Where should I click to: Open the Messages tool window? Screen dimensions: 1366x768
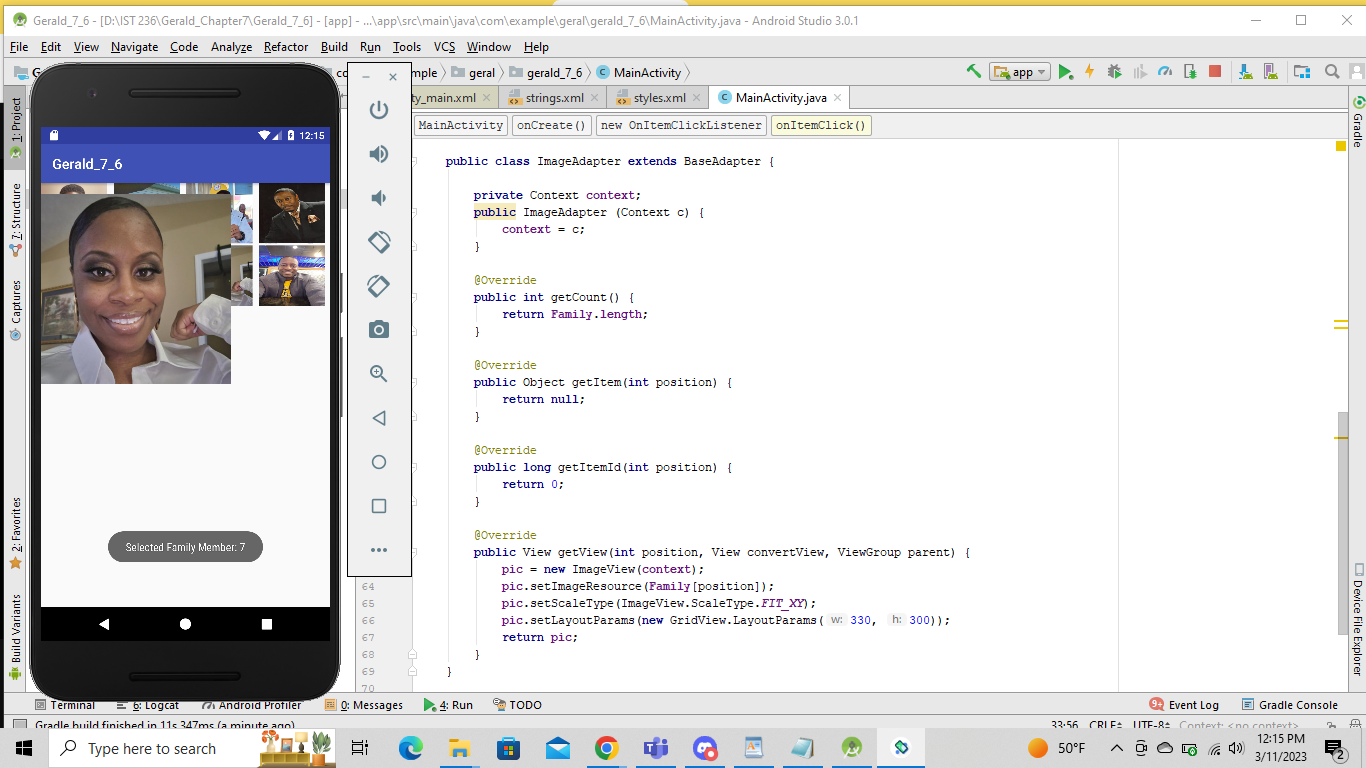[364, 705]
